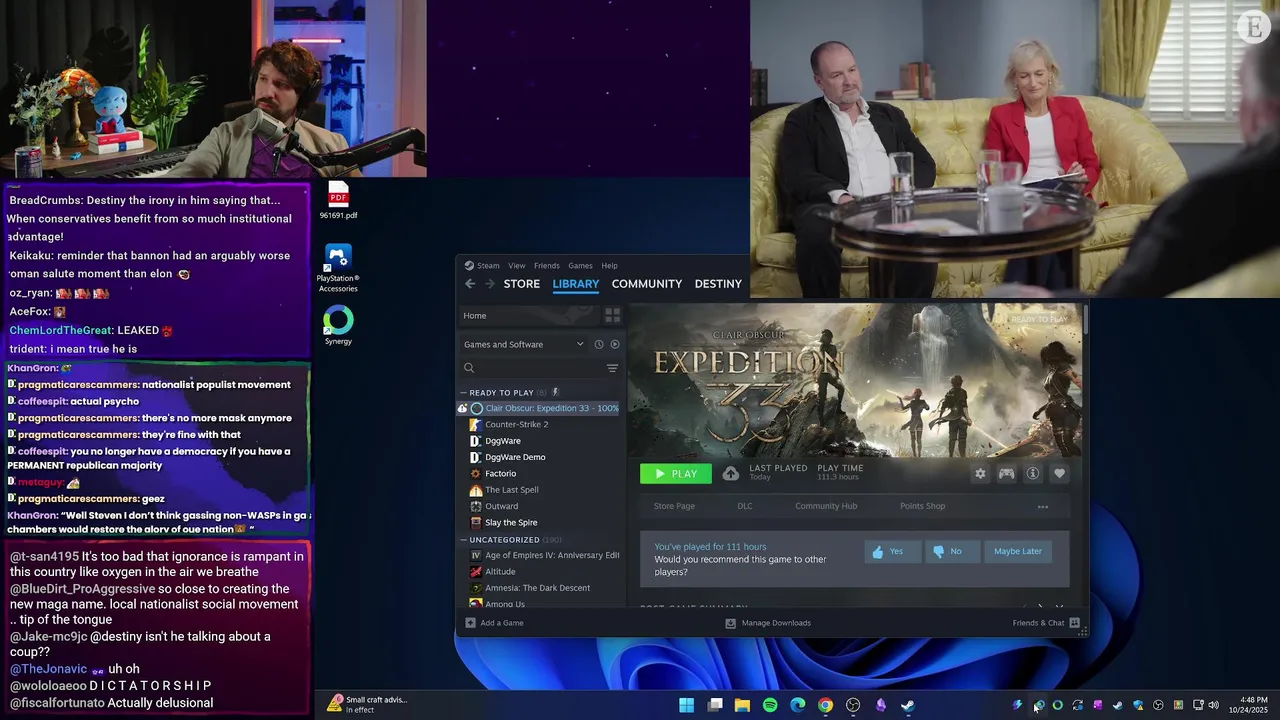The width and height of the screenshot is (1280, 720).
Task: Collapse the READY TO PLAY category
Action: click(464, 392)
